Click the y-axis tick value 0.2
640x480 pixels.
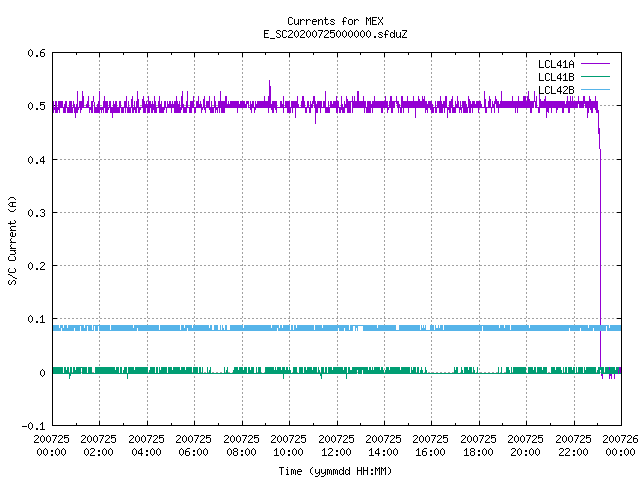point(36,266)
